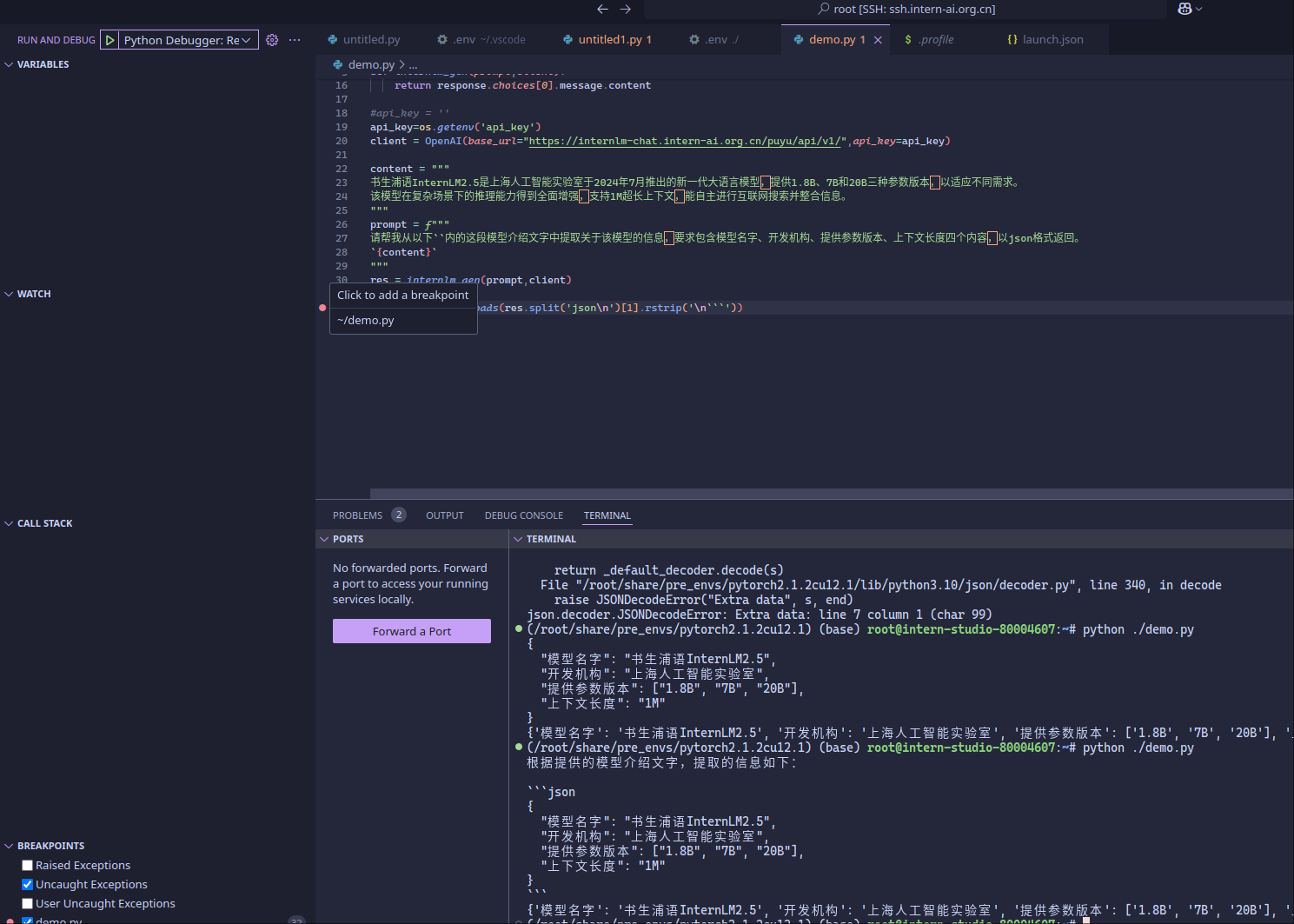Click 'api_key=os.getenv' code line
Viewport: 1294px width, 924px height.
pyautogui.click(x=455, y=127)
